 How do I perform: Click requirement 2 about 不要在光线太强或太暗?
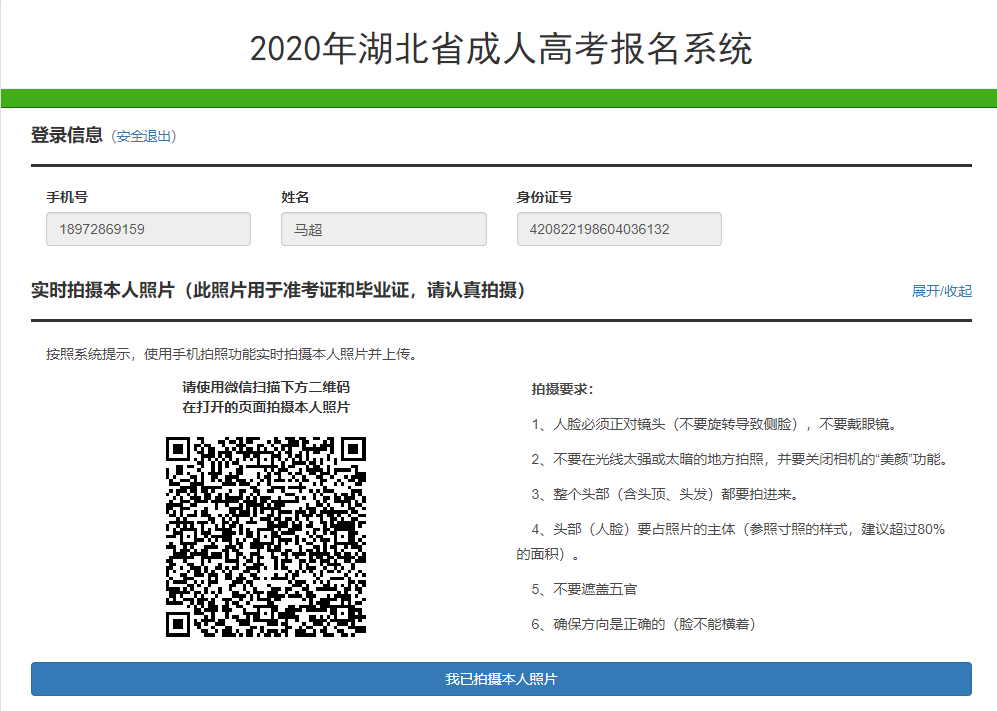pos(739,459)
